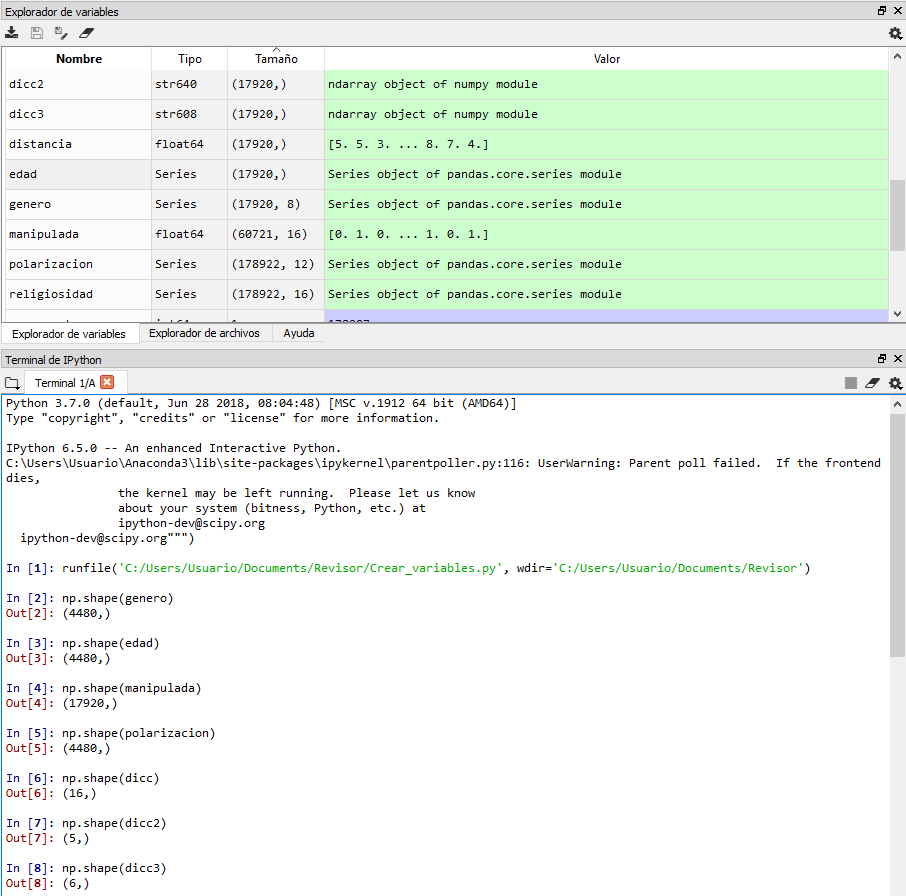Screen dimensions: 906x896
Task: Sort by the Tamaño column header
Action: 276,59
